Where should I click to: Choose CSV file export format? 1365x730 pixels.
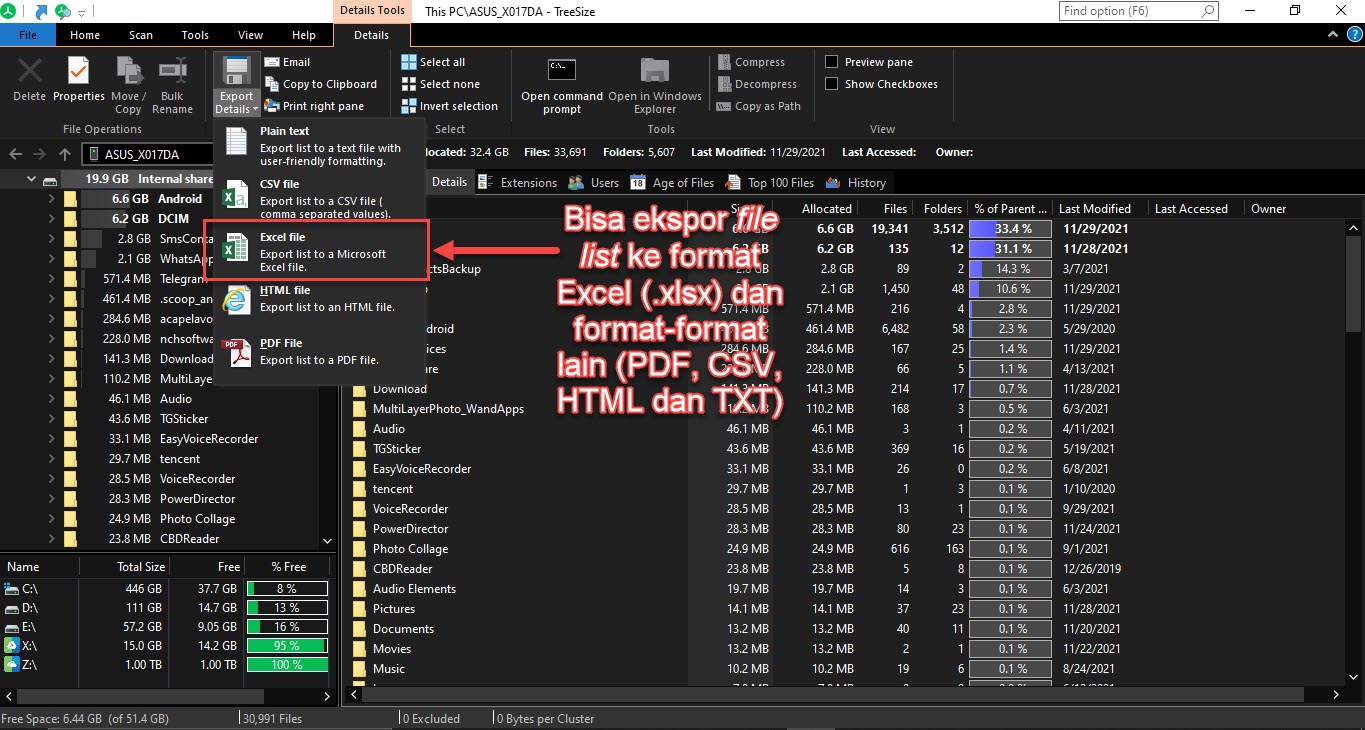pyautogui.click(x=320, y=198)
